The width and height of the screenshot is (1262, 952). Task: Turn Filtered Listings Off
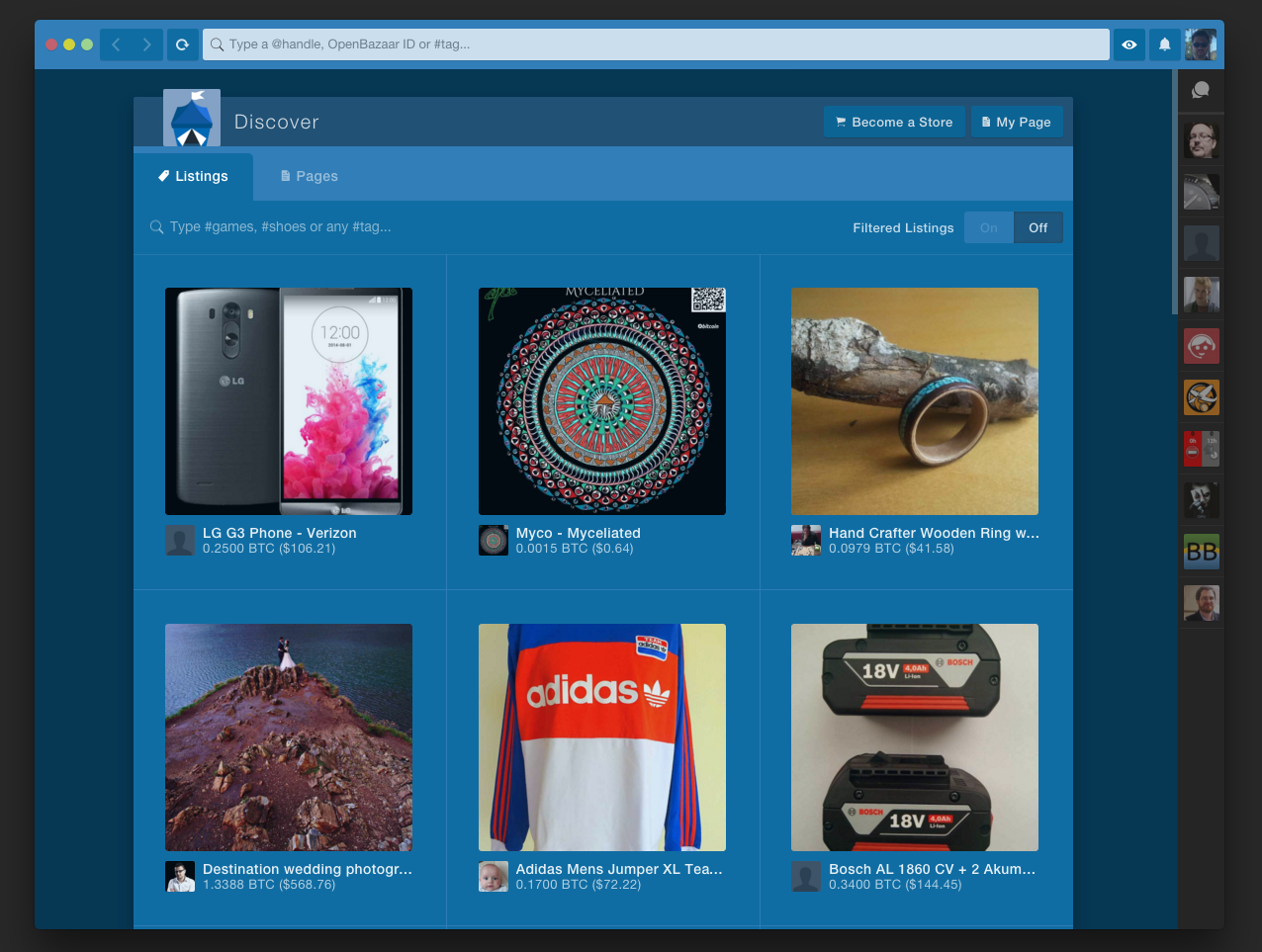tap(1038, 227)
